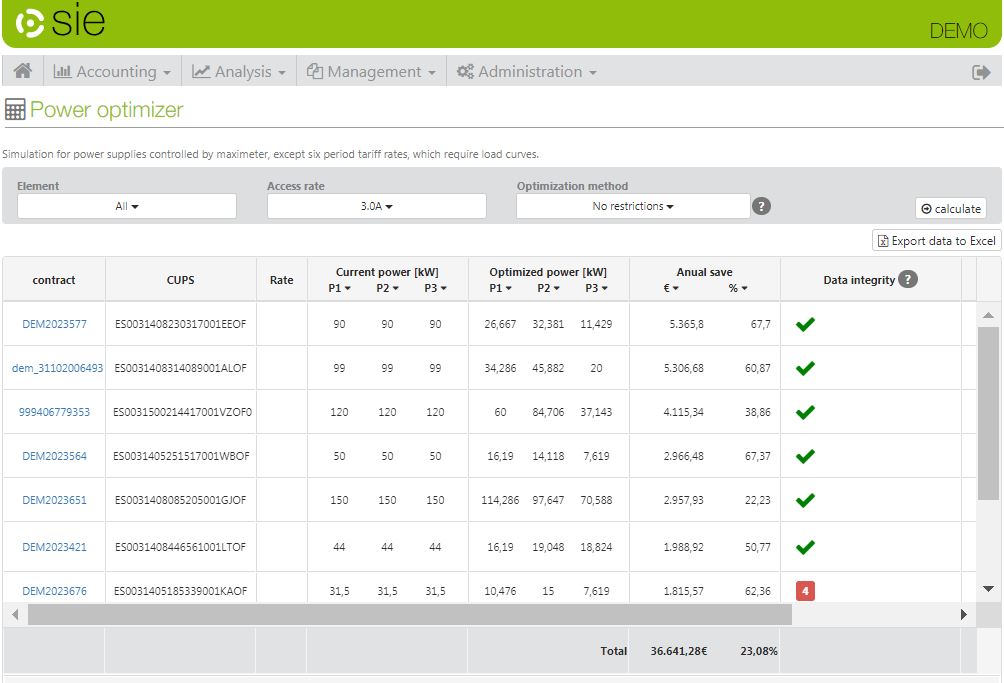Click red data integrity badge 4
This screenshot has width=1004, height=683.
point(805,591)
